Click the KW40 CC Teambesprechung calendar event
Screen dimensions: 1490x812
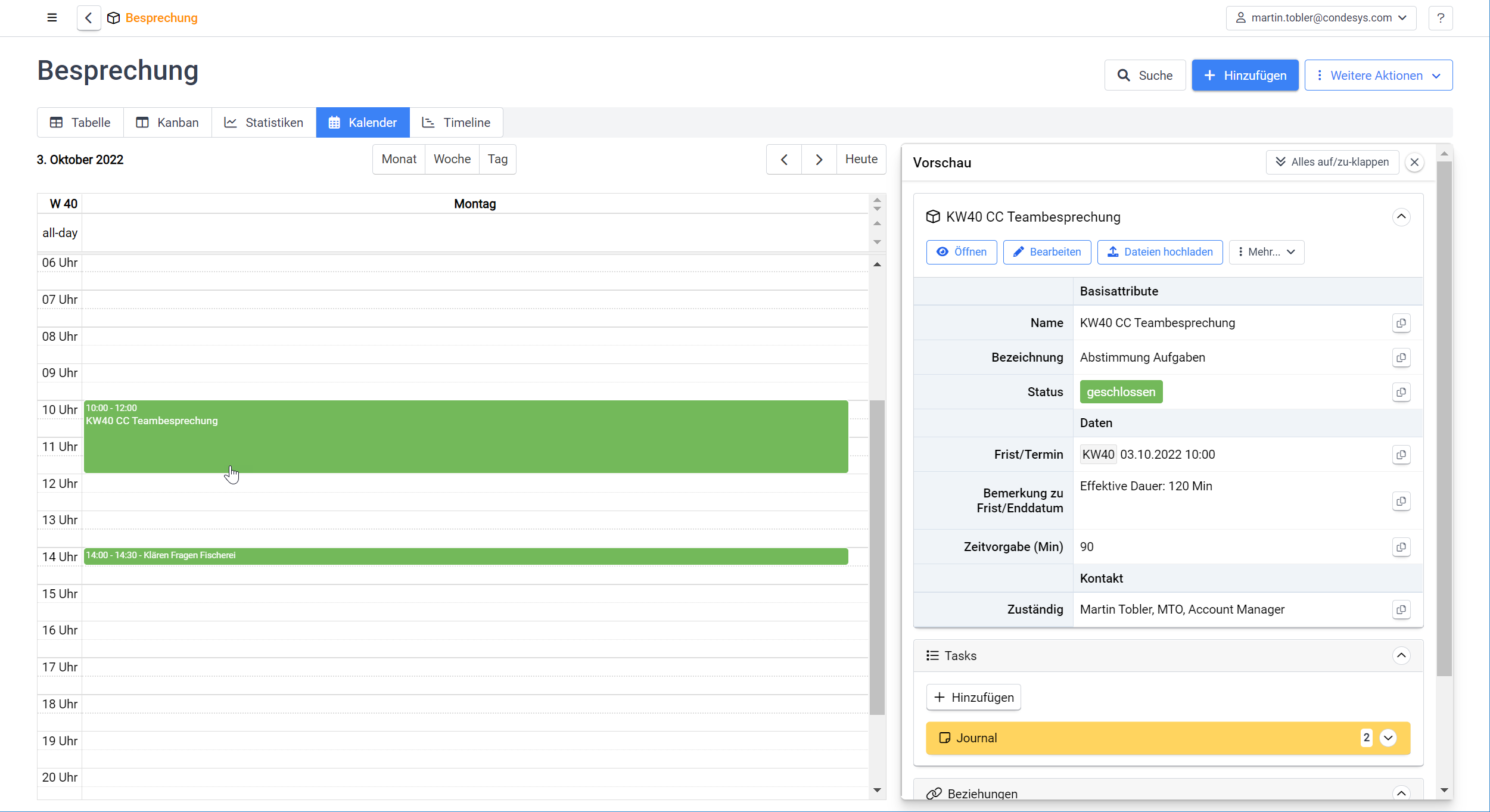click(x=466, y=437)
